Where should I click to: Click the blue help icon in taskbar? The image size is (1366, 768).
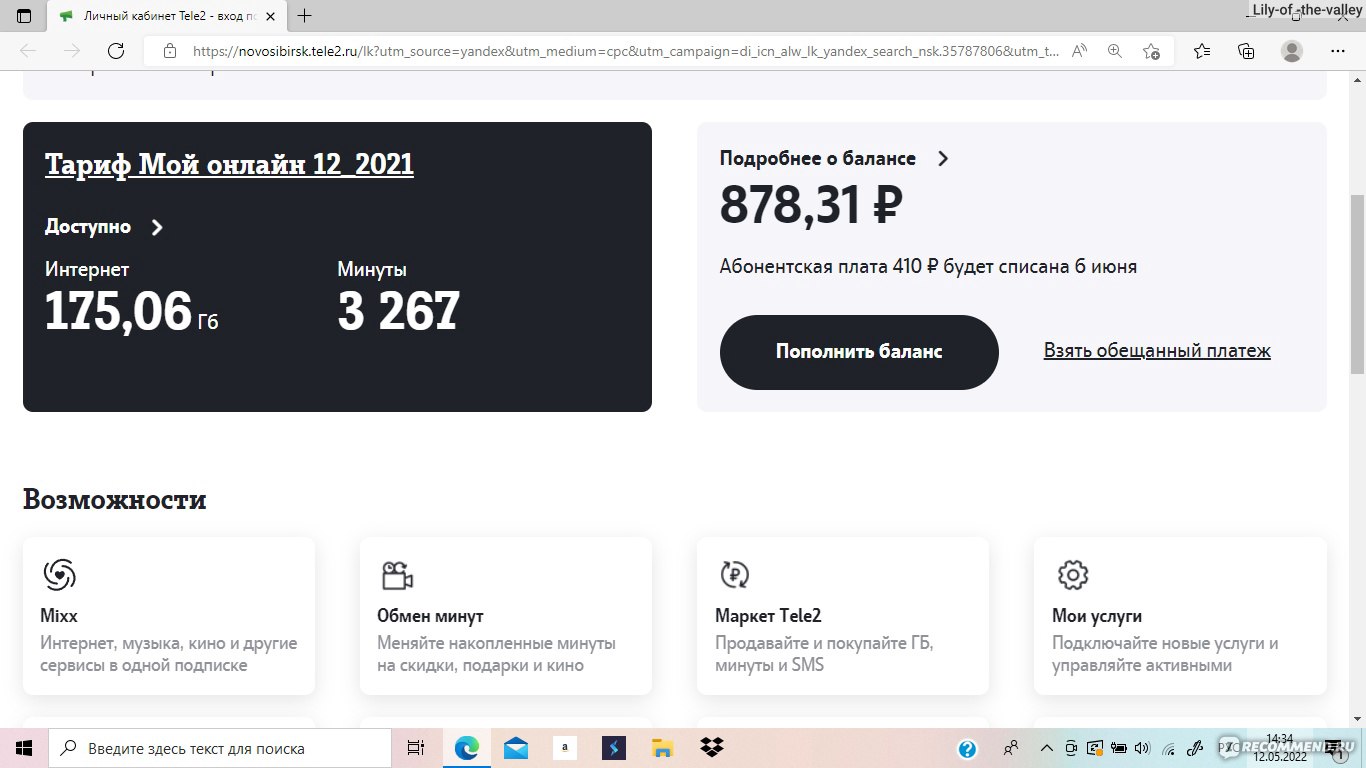(967, 748)
